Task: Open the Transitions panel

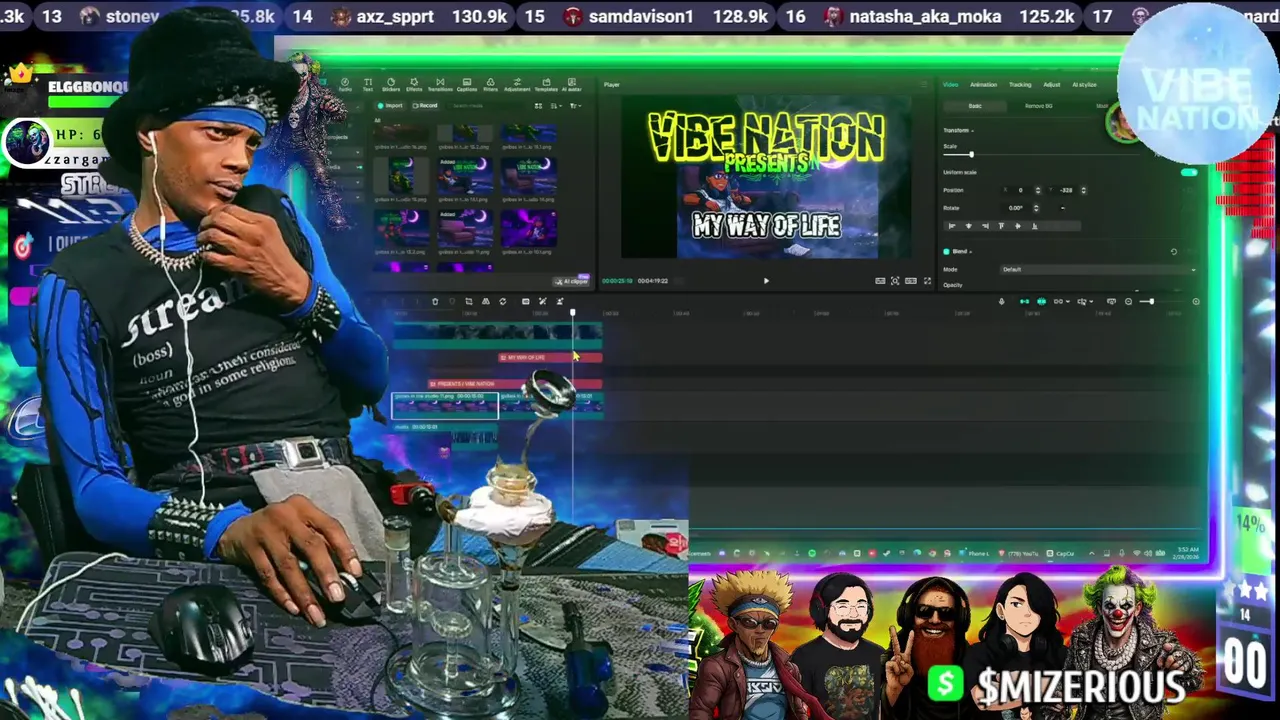Action: point(440,84)
